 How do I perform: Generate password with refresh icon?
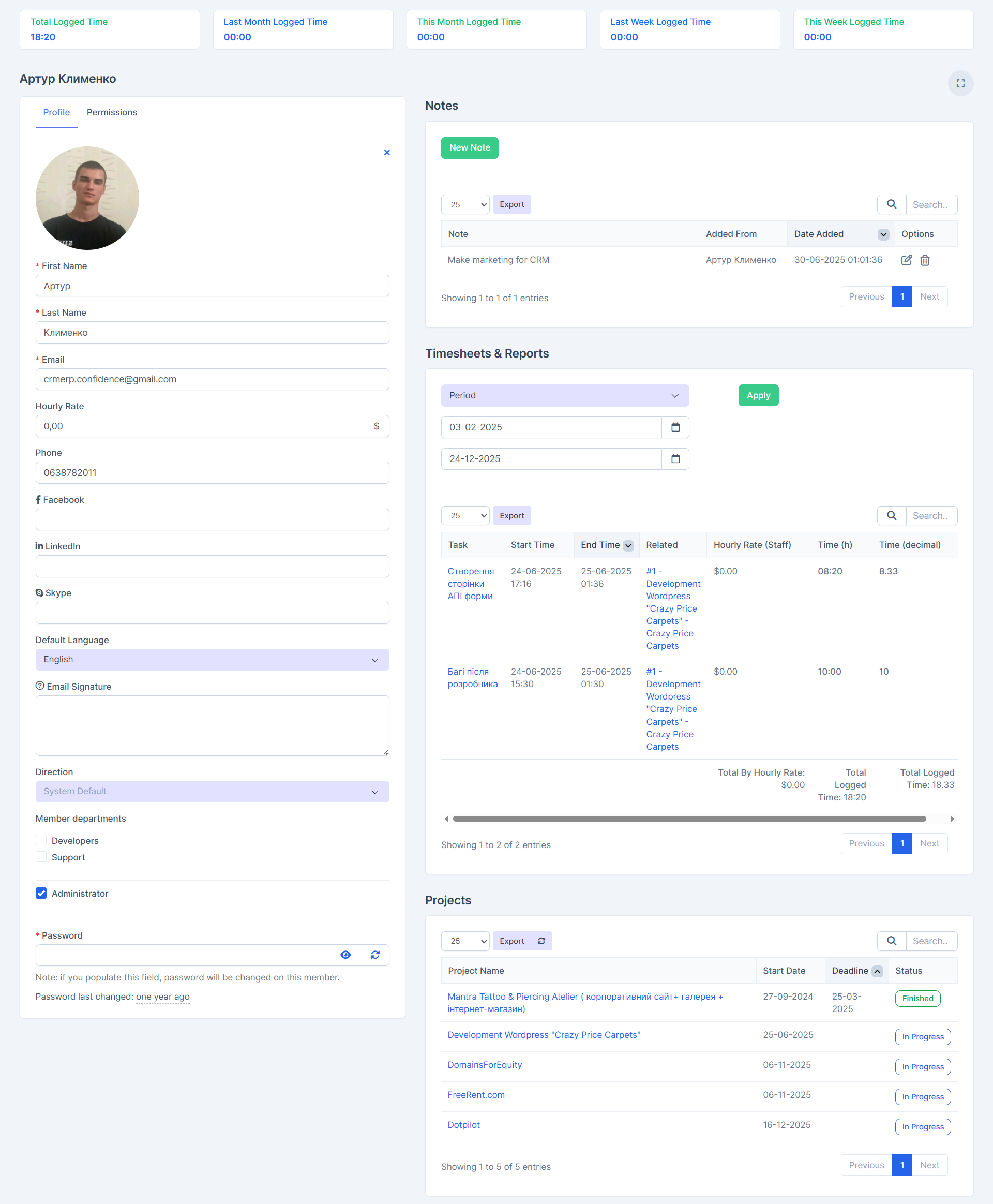[374, 955]
